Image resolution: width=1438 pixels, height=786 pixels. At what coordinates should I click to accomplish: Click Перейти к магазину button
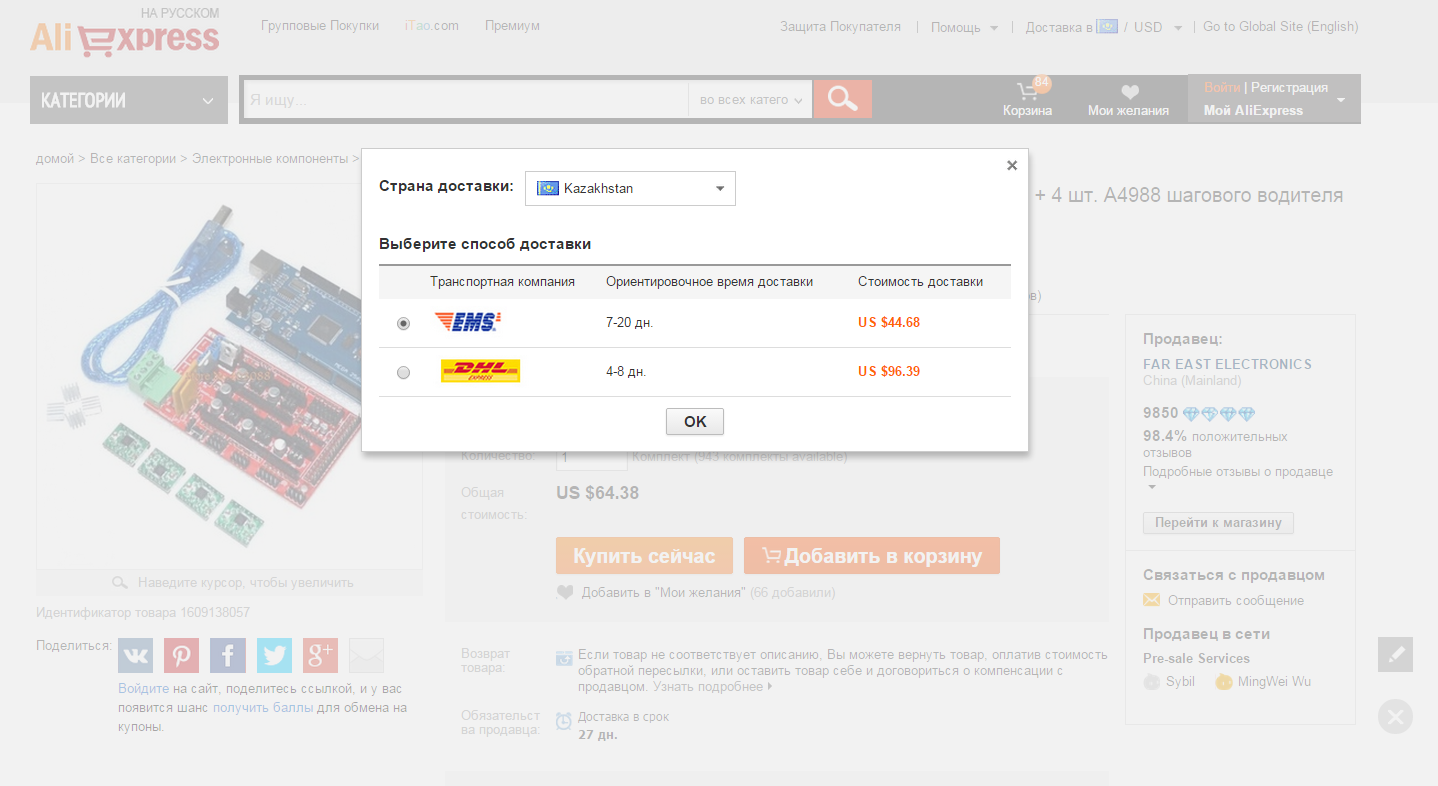point(1218,523)
